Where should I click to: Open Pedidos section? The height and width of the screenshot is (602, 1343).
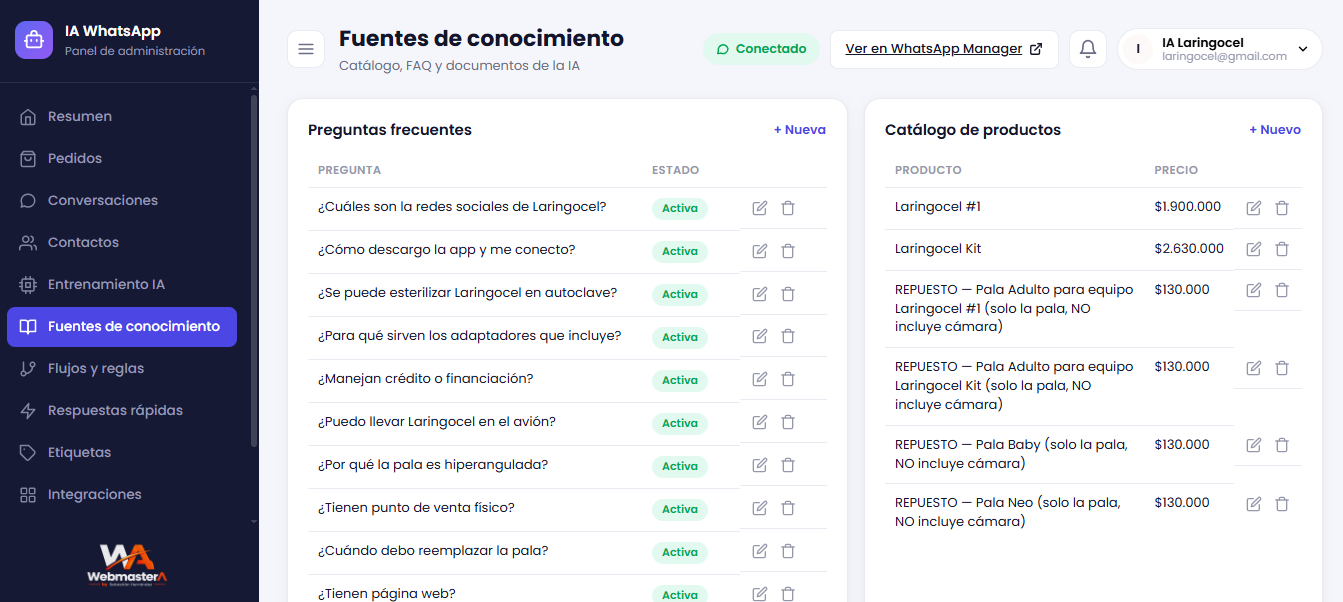(122, 158)
